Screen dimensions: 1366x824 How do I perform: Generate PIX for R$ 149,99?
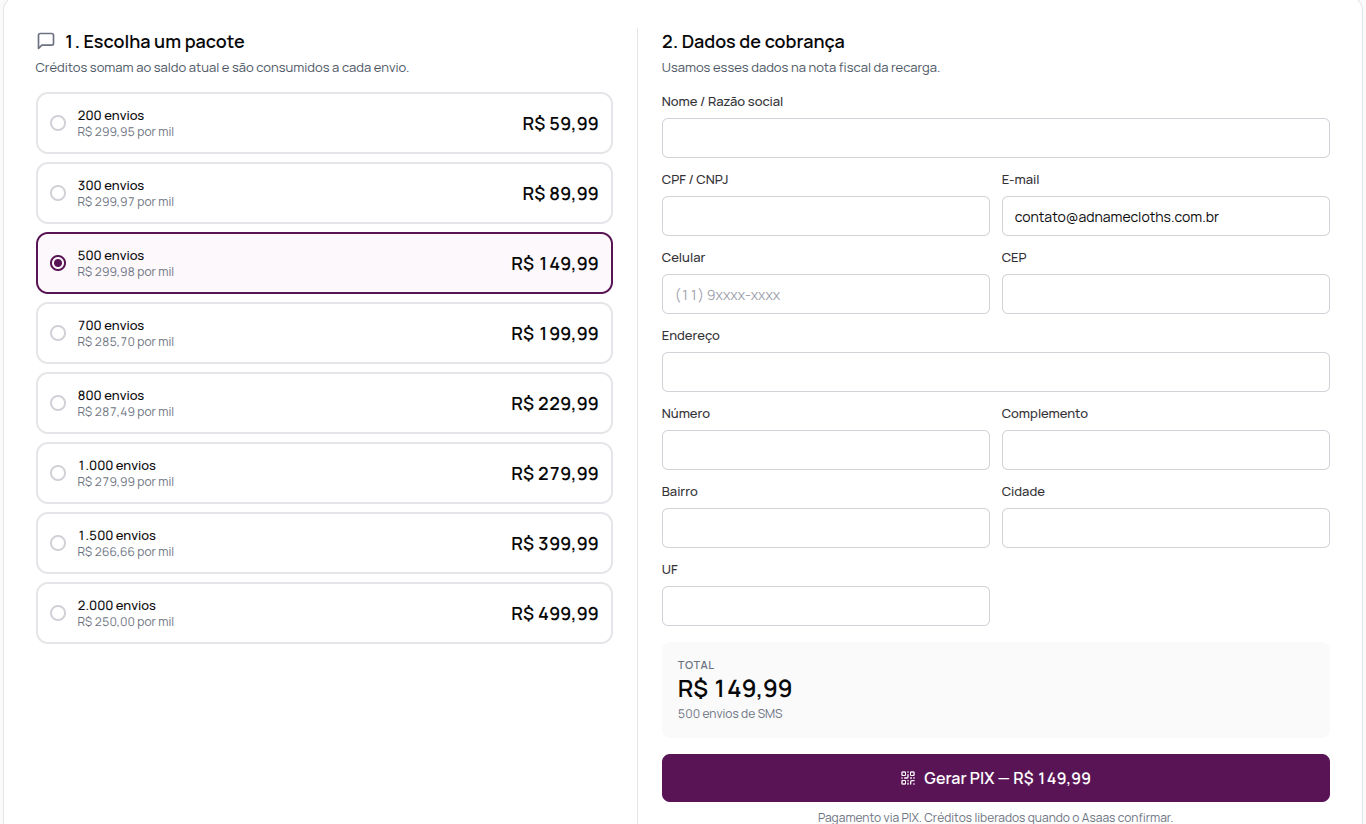pyautogui.click(x=995, y=778)
